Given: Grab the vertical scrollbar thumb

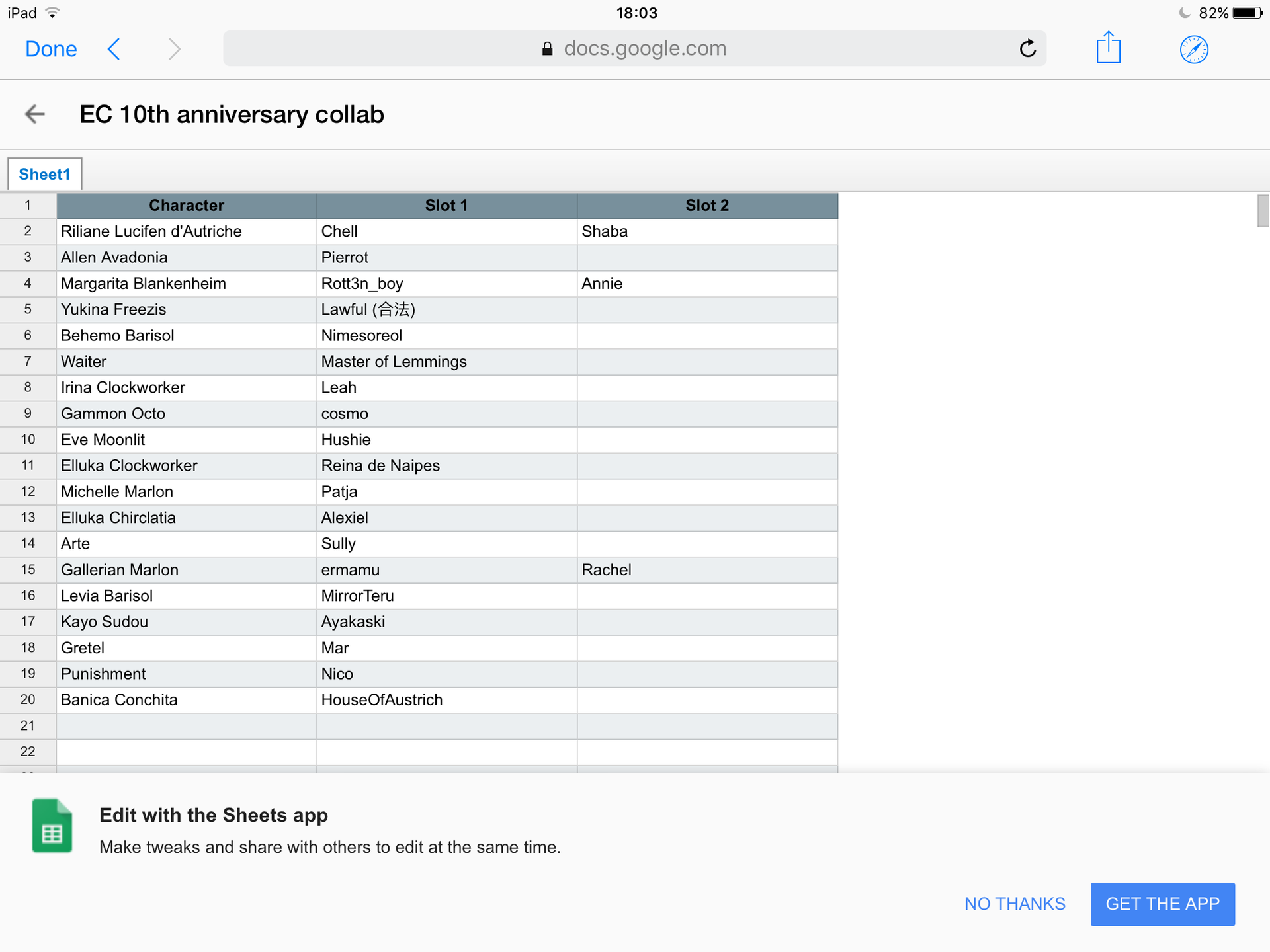Looking at the screenshot, I should [1263, 211].
